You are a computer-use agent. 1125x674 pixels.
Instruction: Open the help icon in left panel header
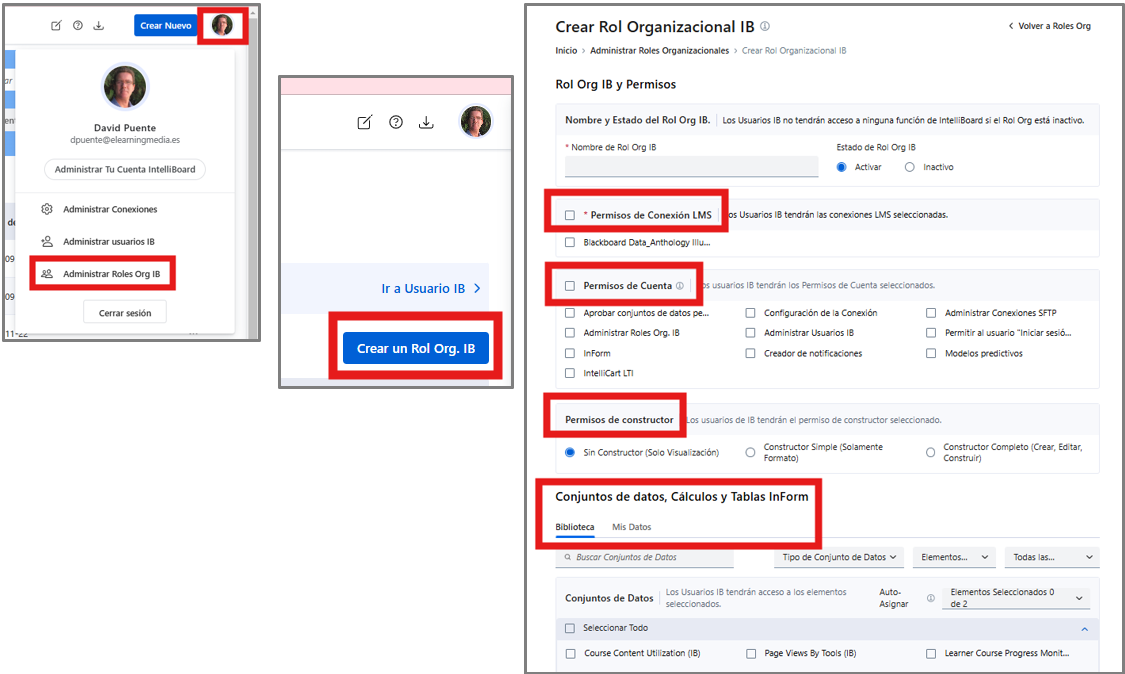[77, 26]
